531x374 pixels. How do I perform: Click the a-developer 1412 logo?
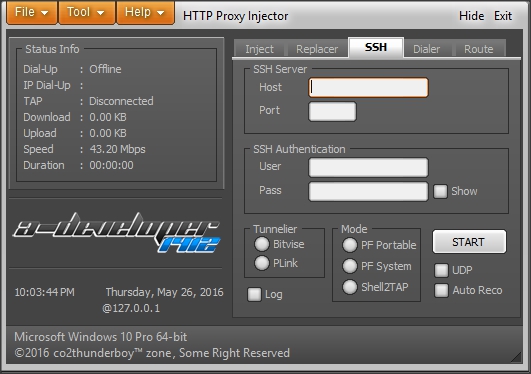[116, 233]
